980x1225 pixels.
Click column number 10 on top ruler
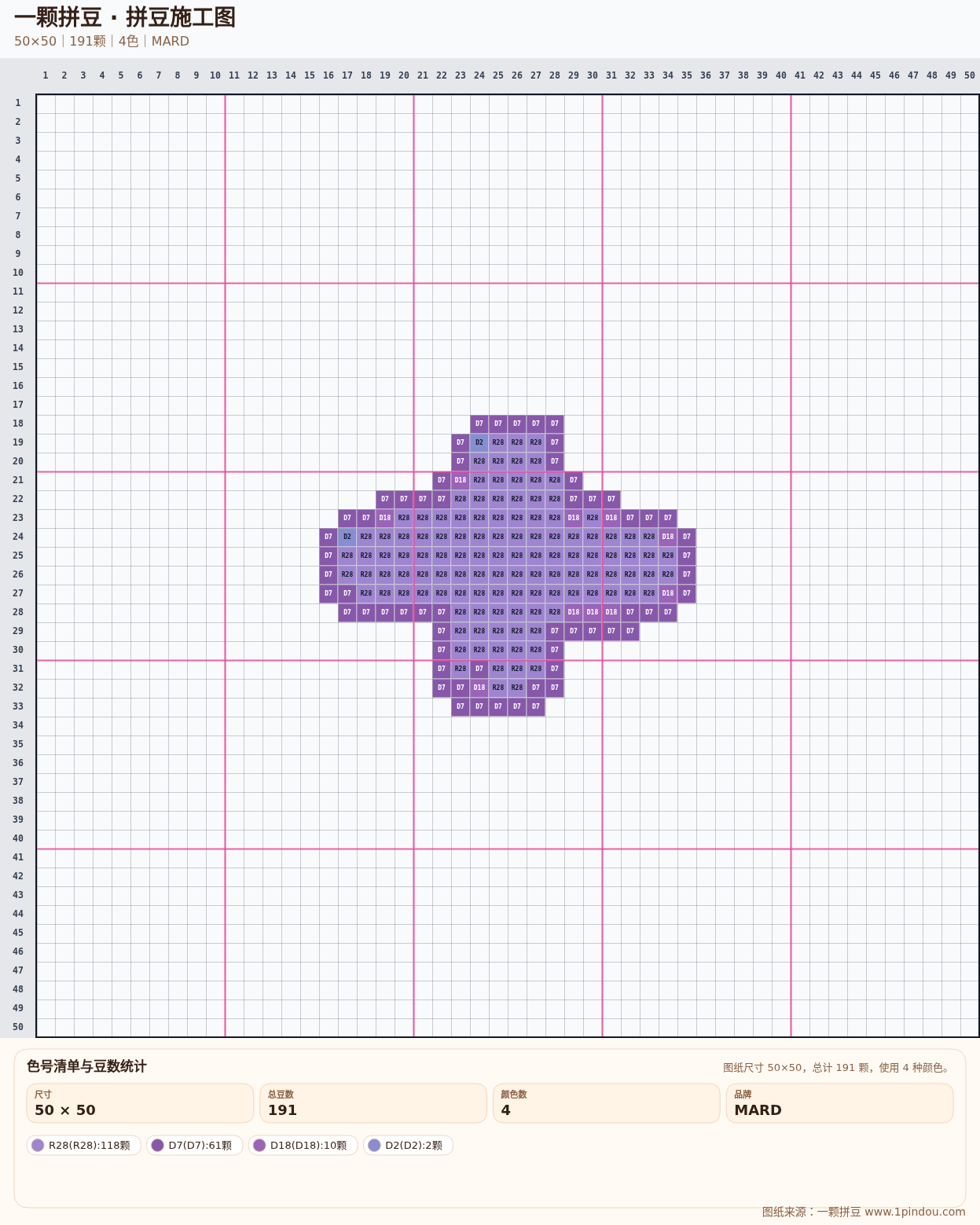(x=215, y=75)
